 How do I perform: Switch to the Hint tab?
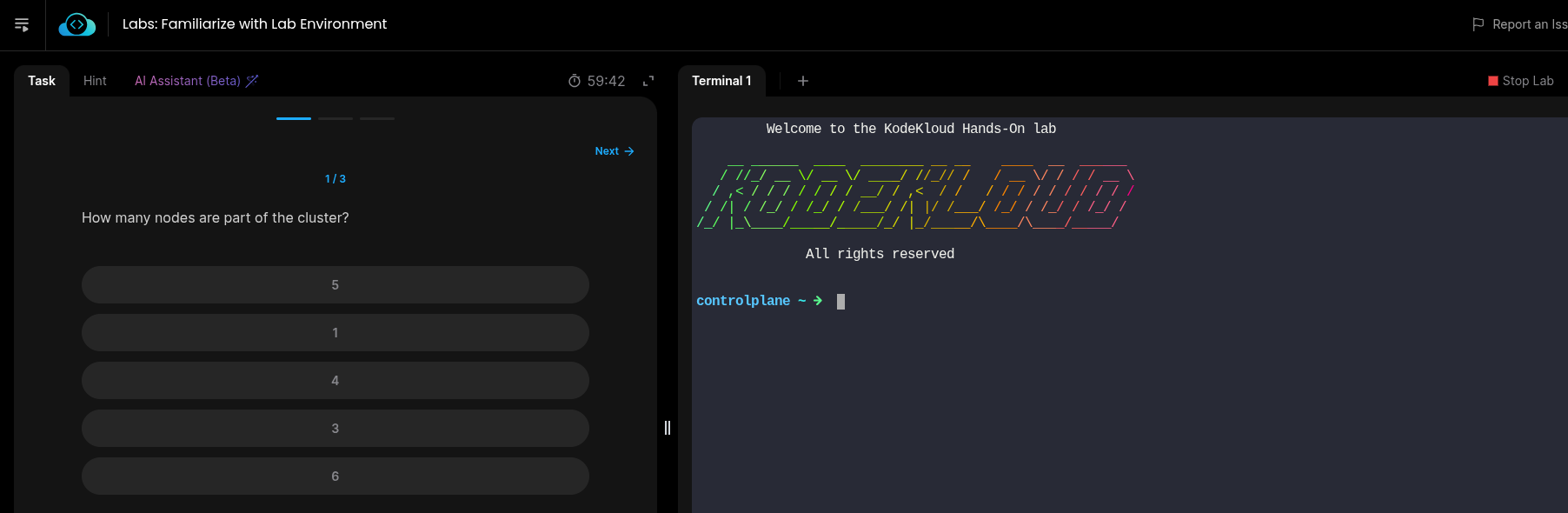[x=95, y=81]
